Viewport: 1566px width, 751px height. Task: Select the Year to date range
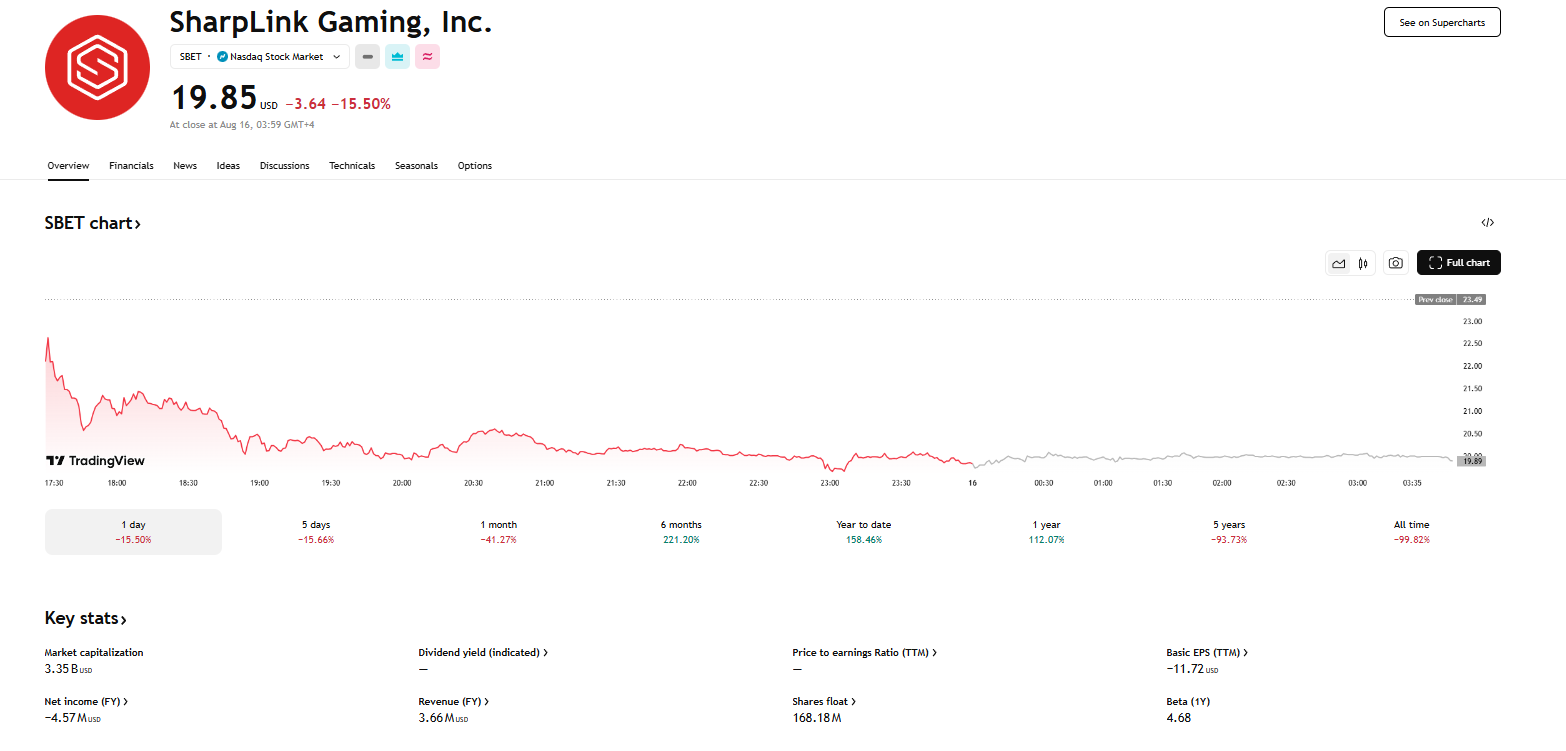coord(864,532)
